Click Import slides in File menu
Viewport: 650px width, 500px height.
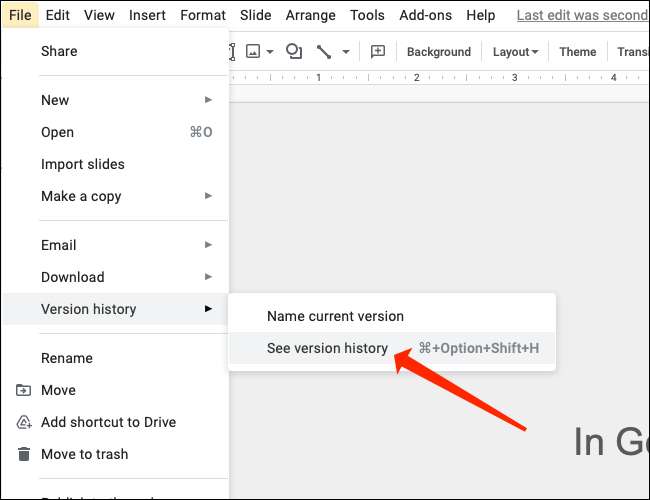tap(83, 164)
